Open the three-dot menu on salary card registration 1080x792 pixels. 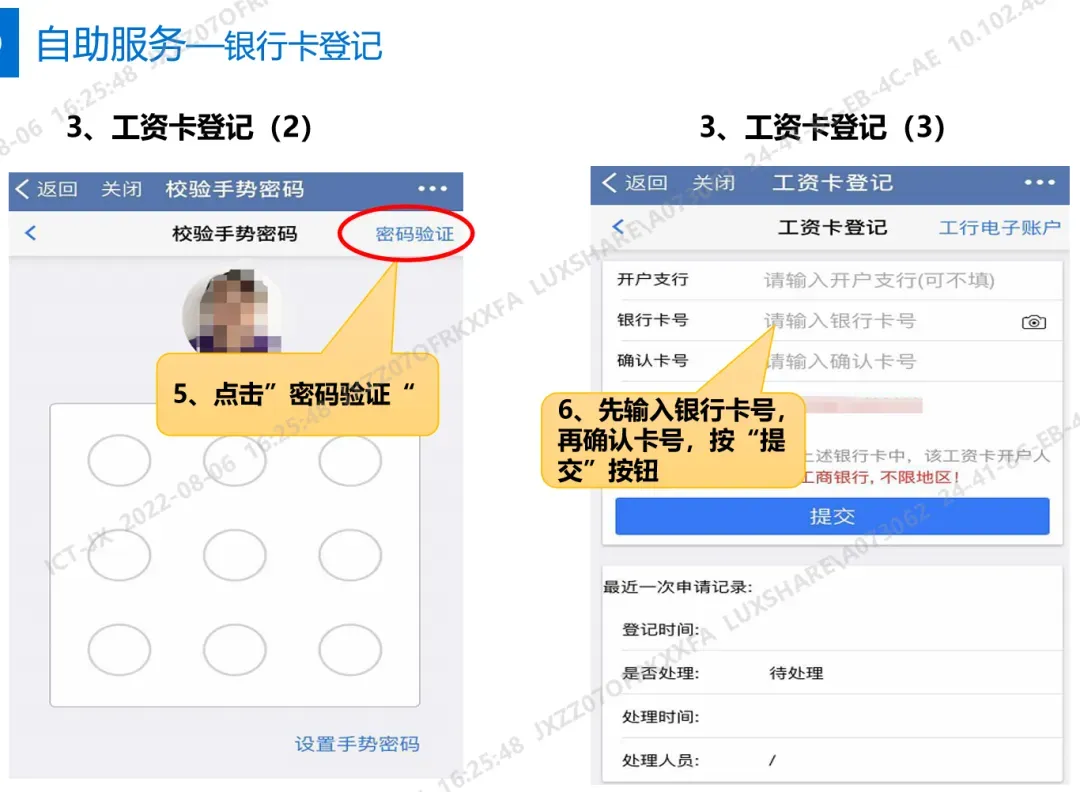coord(1039,182)
